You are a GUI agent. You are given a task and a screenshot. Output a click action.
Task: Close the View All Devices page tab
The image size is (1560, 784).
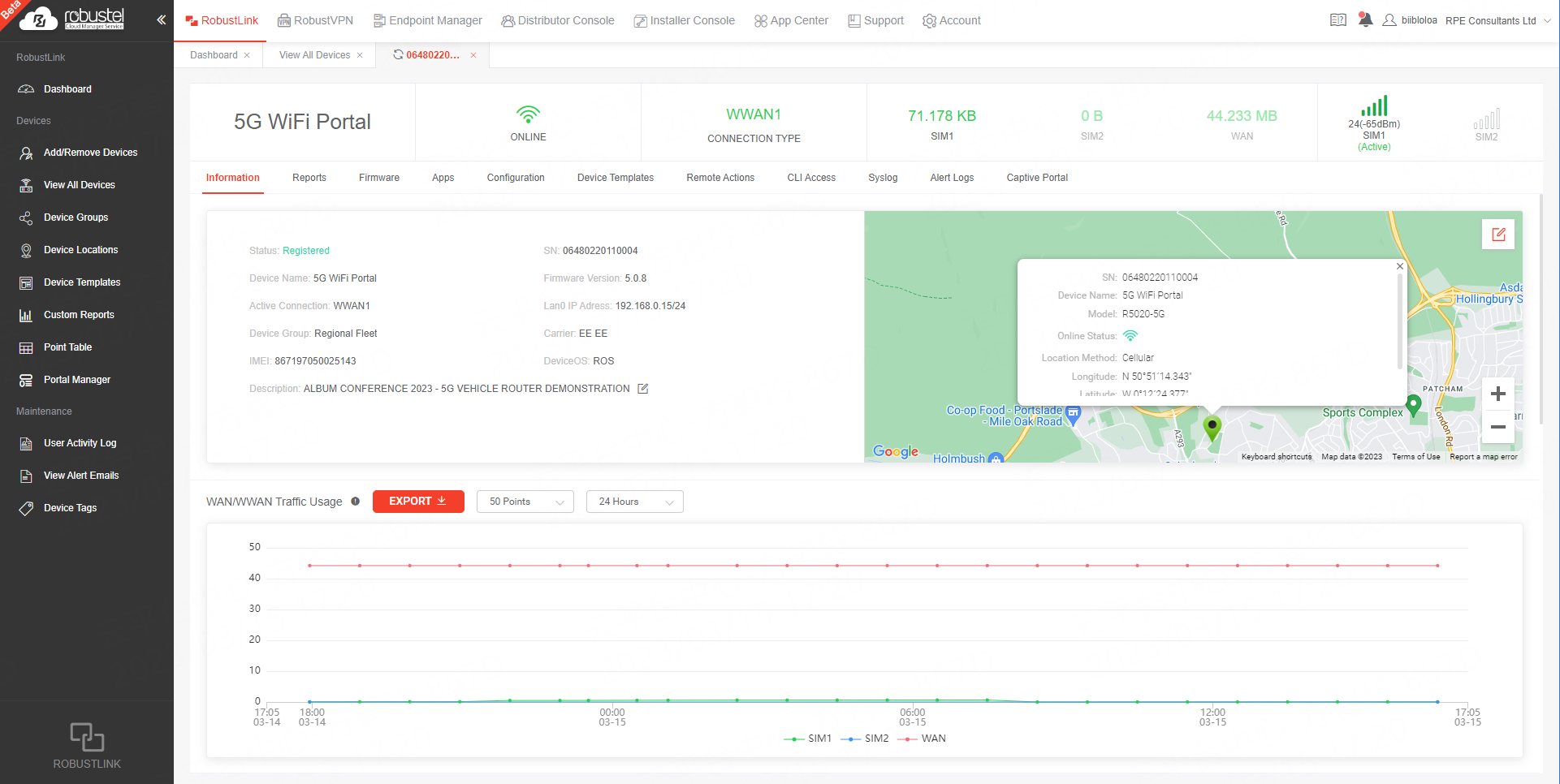(x=360, y=55)
